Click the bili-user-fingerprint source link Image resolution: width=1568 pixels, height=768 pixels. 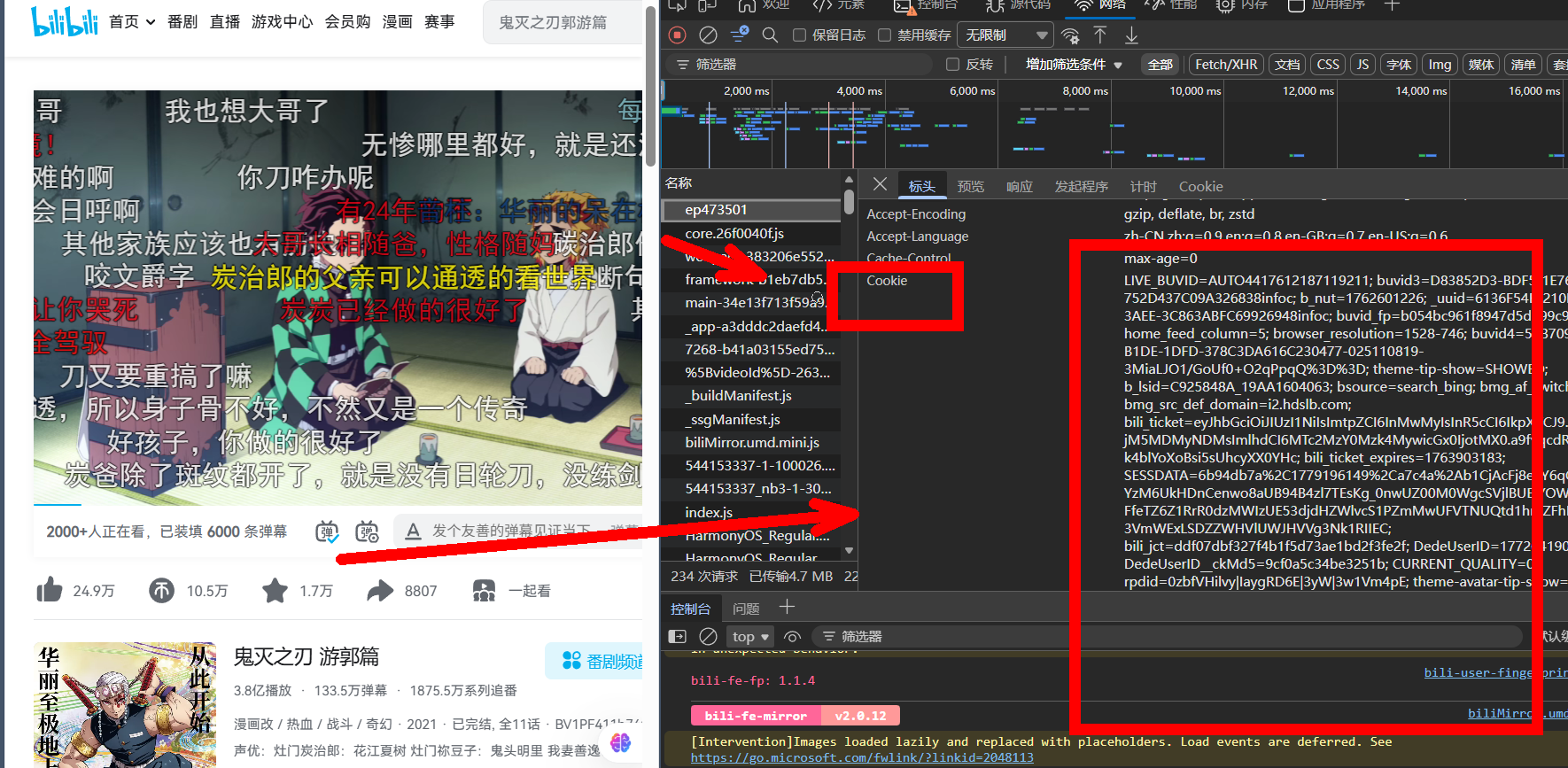[1495, 672]
